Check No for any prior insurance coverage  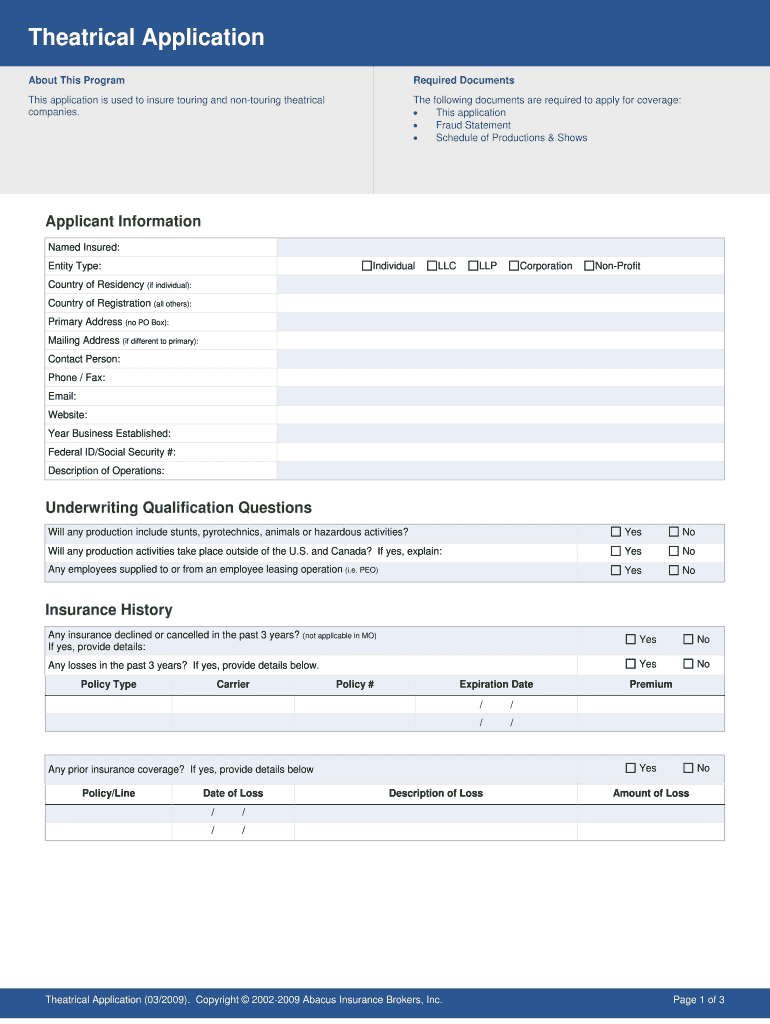[x=688, y=768]
